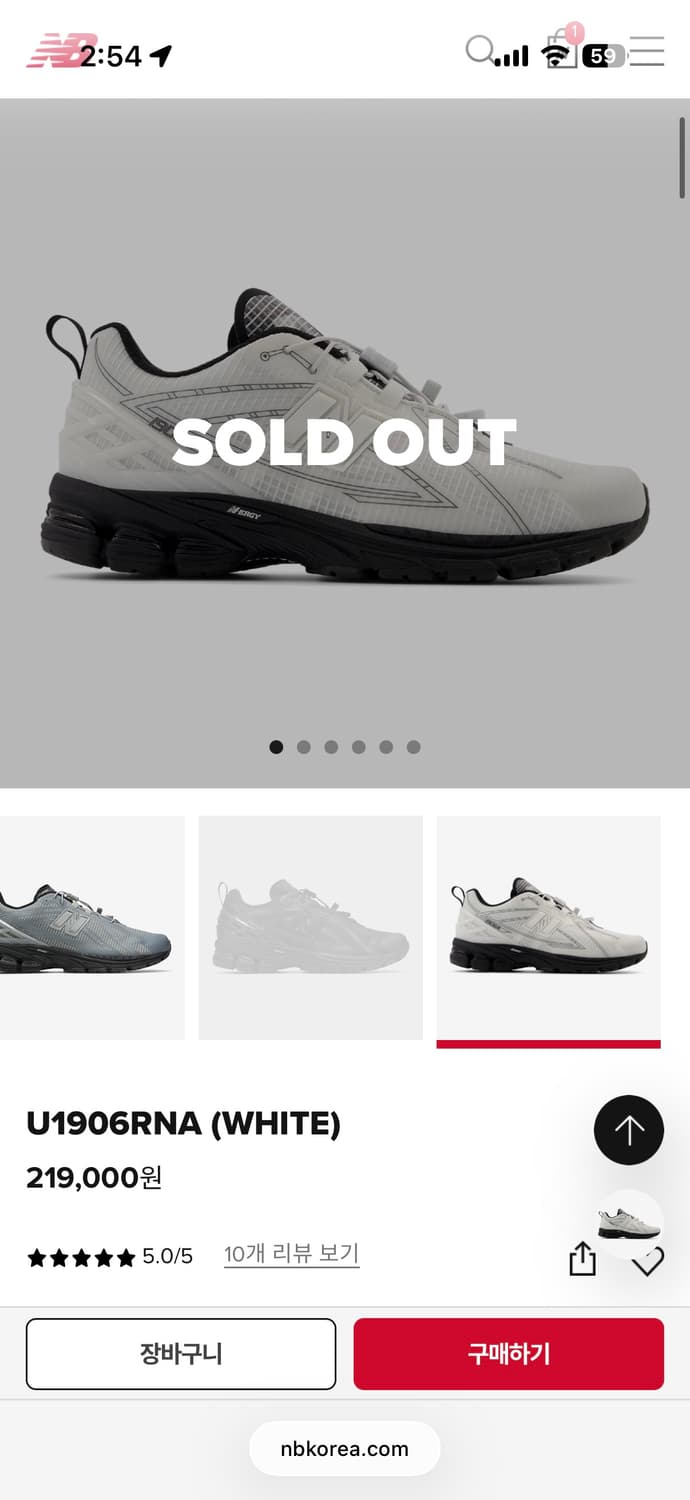
Task: Tap the main SOLD OUT shoe image
Action: [345, 443]
